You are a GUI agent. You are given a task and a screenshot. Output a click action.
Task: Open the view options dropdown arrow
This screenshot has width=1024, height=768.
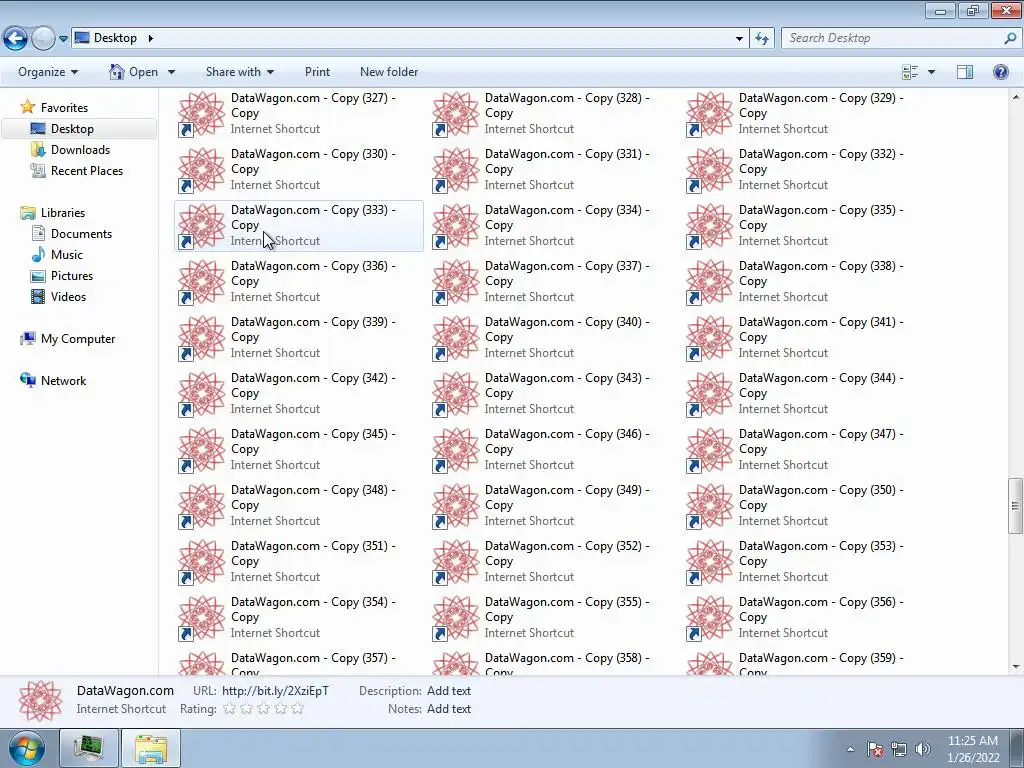click(931, 72)
